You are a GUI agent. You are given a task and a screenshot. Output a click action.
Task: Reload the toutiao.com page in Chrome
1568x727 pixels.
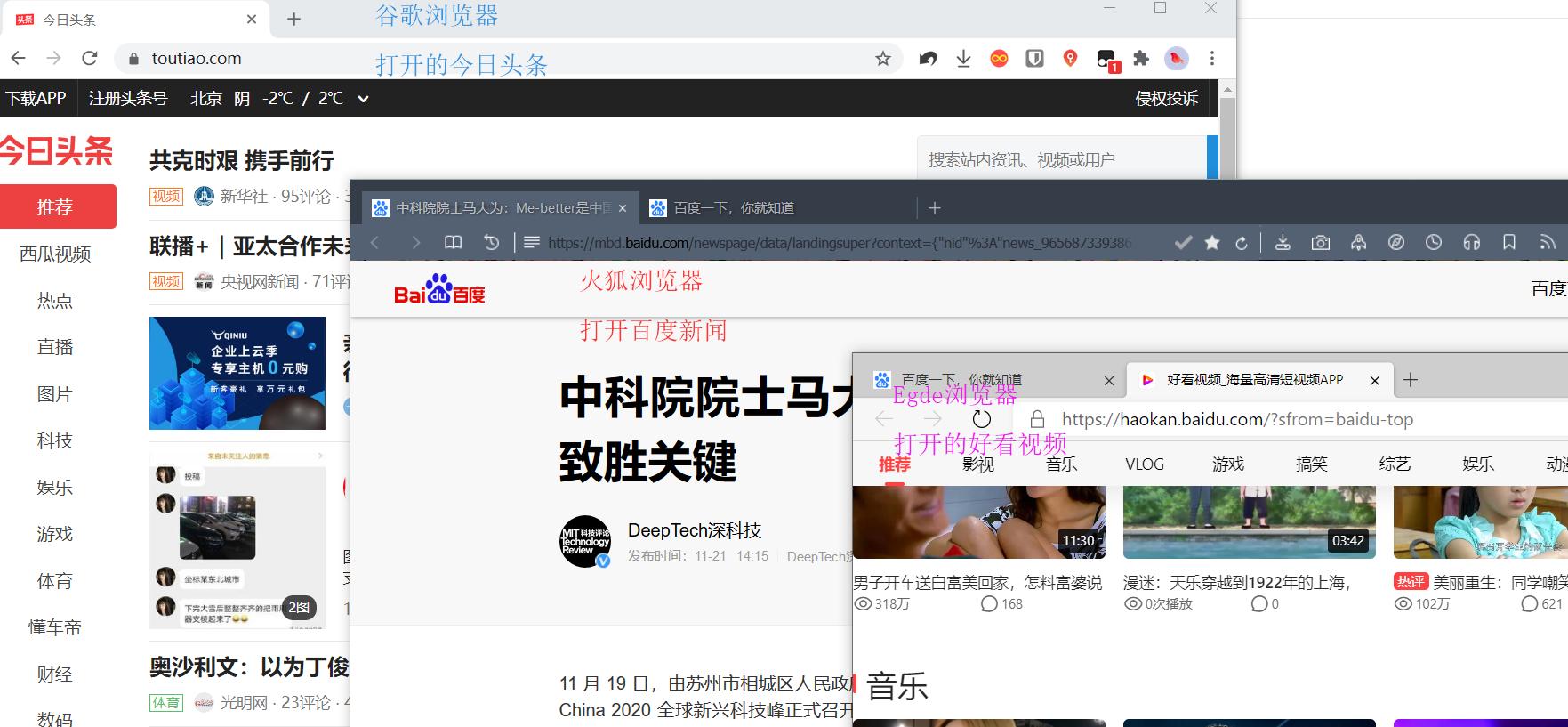89,58
